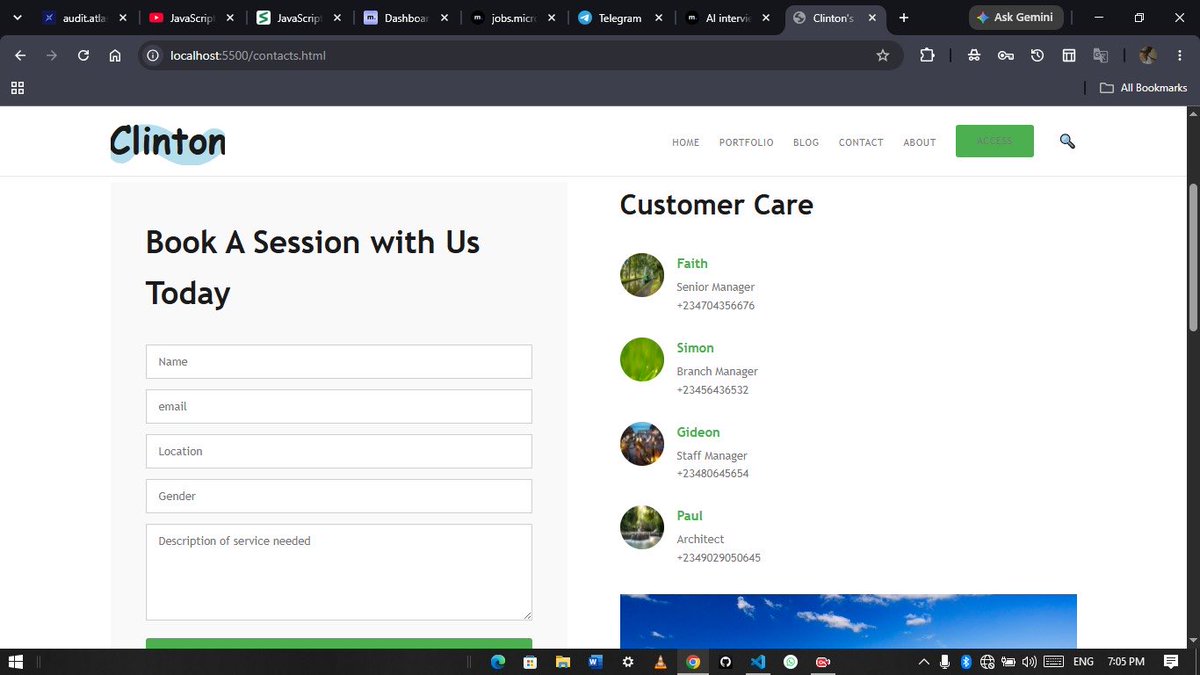
Task: Open GitHub Desktop from the taskbar
Action: 725,662
